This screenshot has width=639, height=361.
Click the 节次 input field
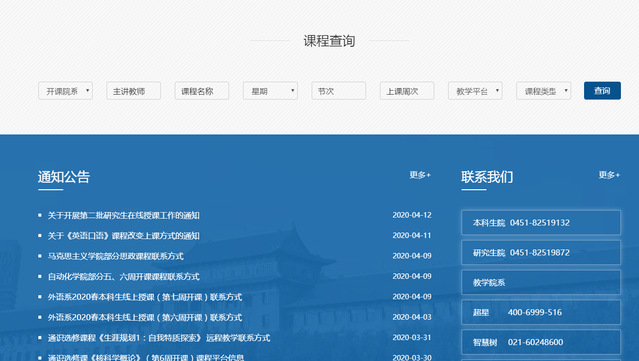tap(339, 91)
